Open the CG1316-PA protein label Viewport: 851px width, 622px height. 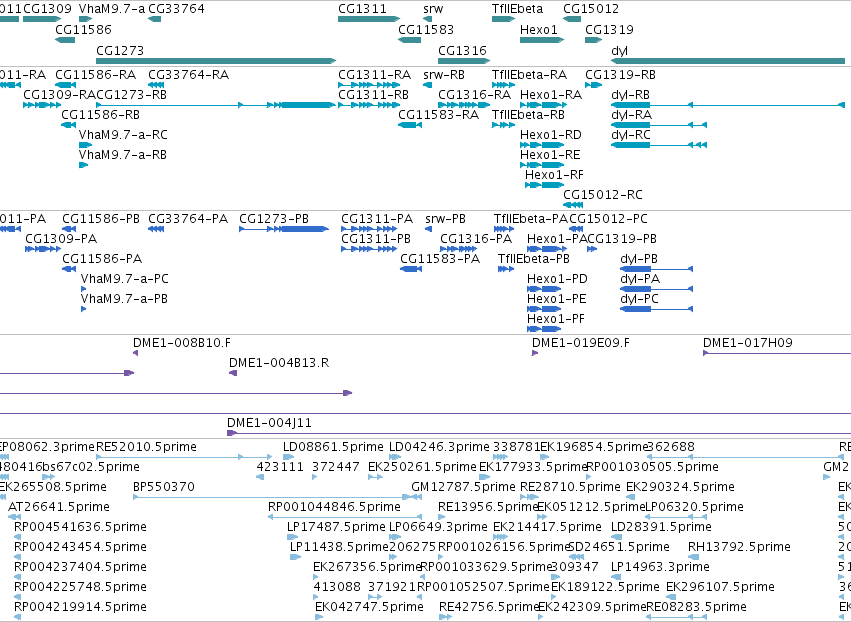coord(476,239)
